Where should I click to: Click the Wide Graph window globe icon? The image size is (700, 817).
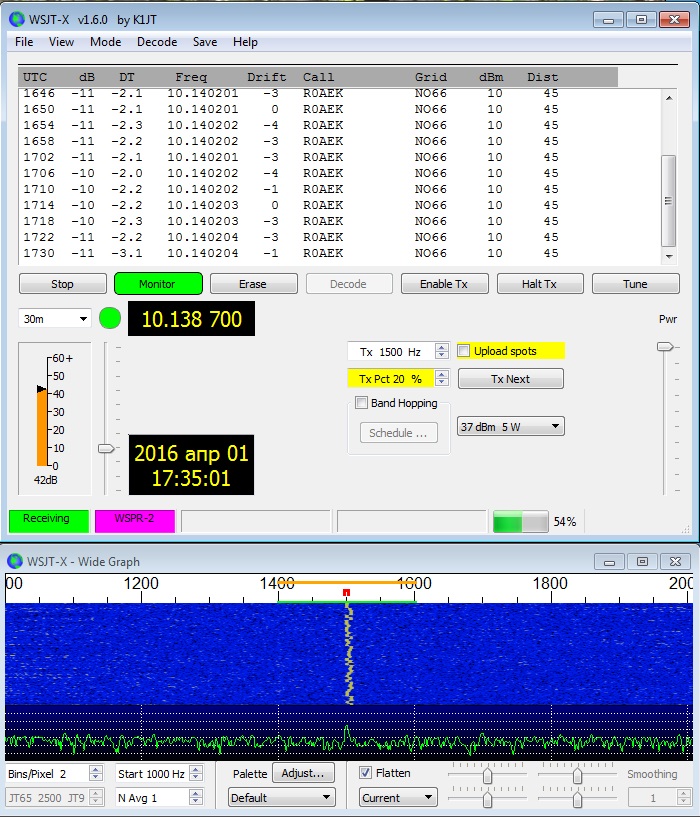coord(15,561)
